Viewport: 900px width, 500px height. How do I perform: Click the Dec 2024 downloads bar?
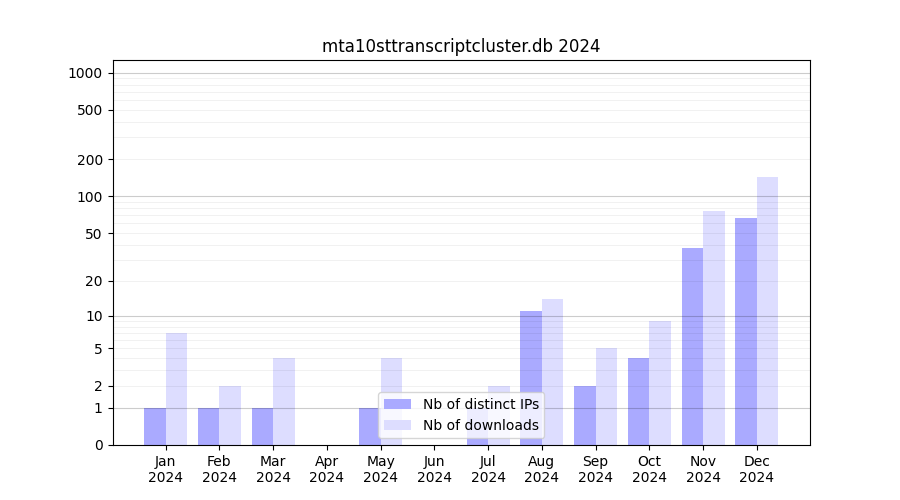(x=767, y=310)
